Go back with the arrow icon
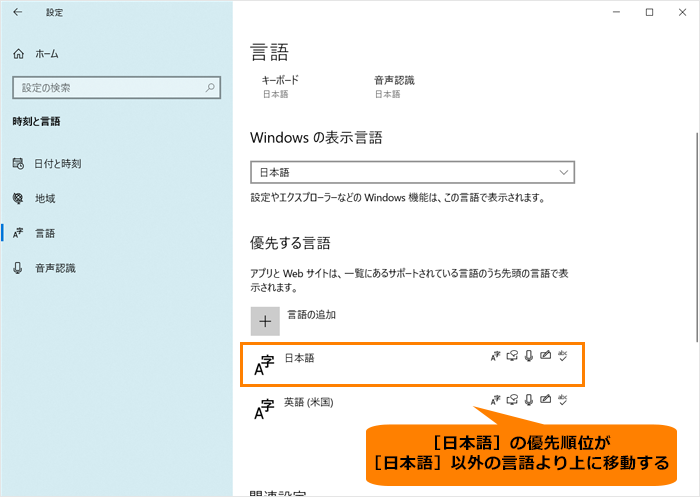The width and height of the screenshot is (700, 497). coord(17,12)
